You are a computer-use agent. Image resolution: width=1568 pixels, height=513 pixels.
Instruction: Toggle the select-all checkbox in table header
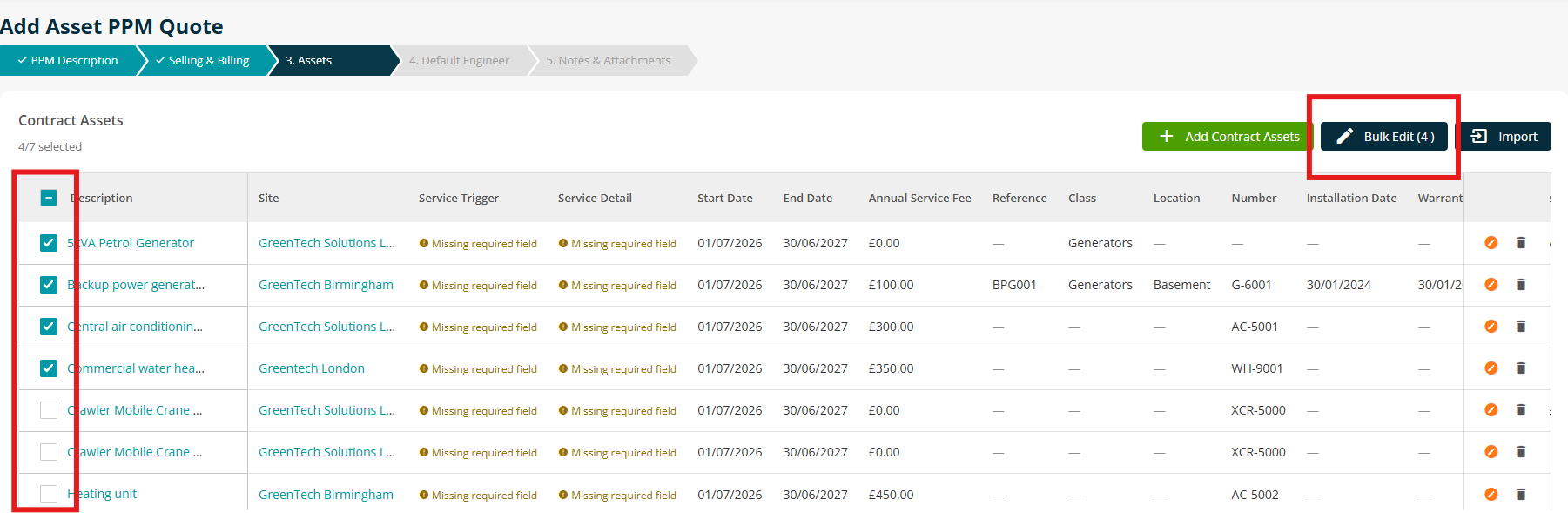coord(49,198)
